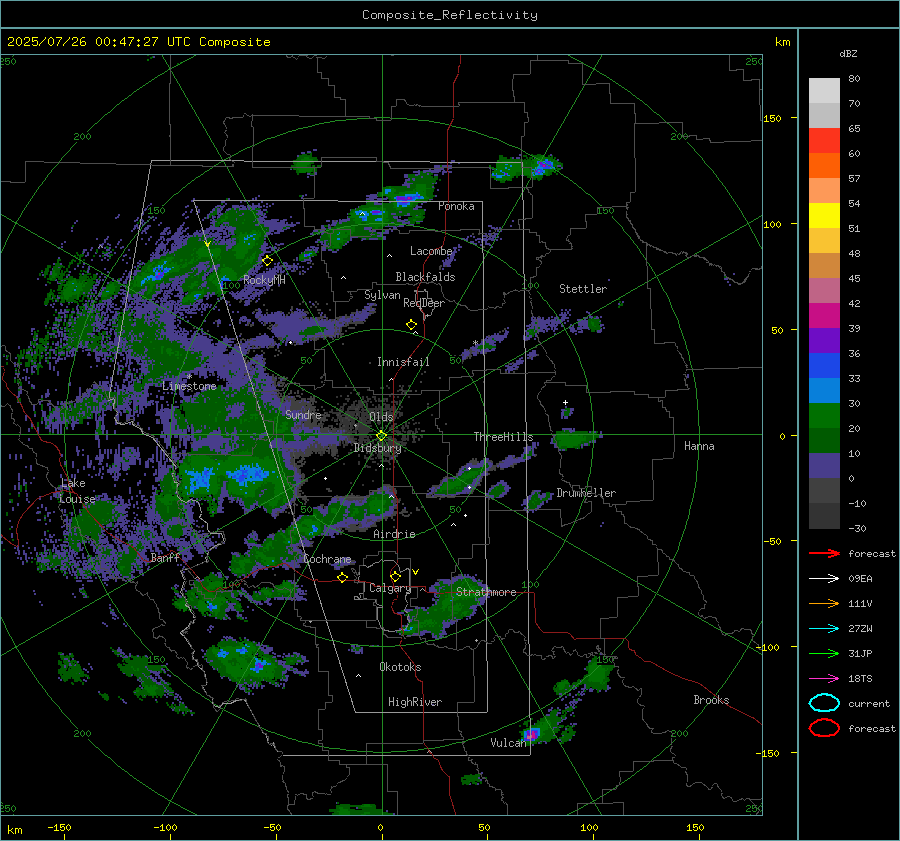
Task: Click the intense storm cell near Vulcan
Action: (x=531, y=734)
